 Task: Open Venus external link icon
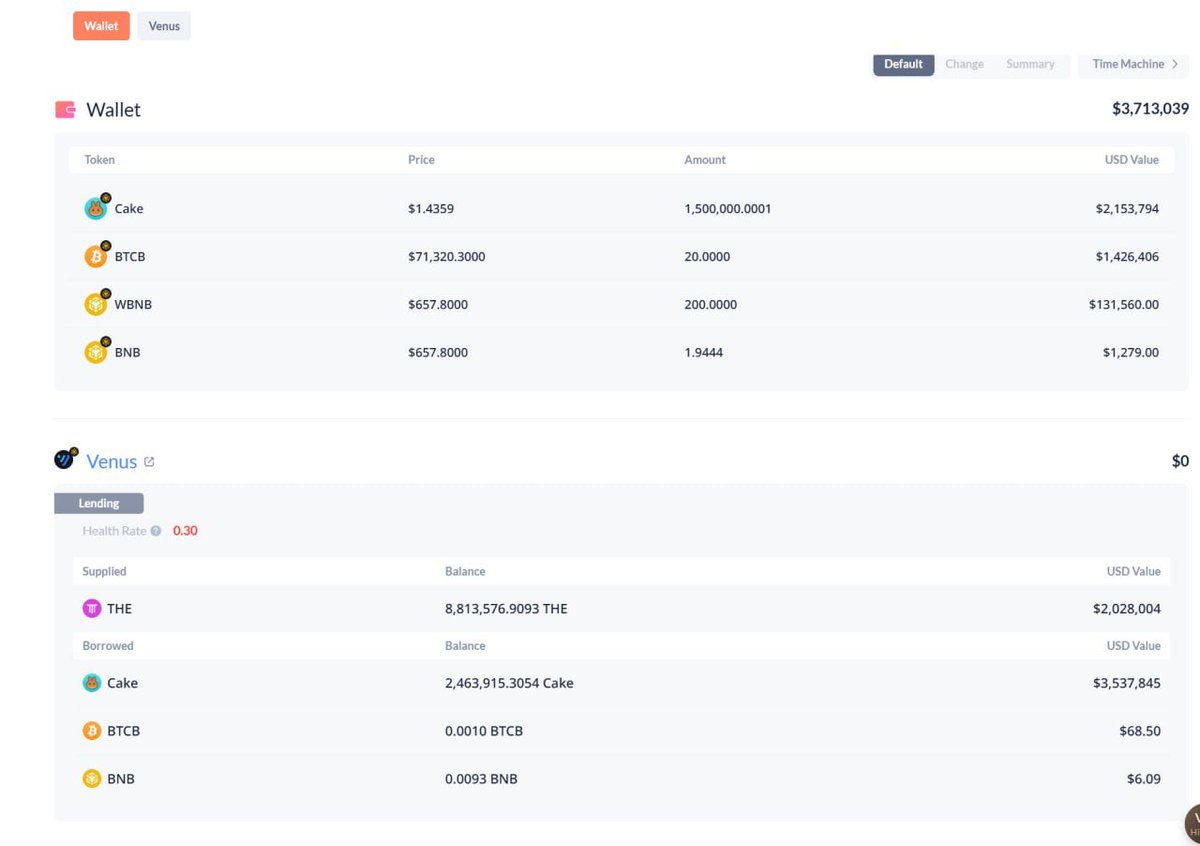click(x=149, y=462)
